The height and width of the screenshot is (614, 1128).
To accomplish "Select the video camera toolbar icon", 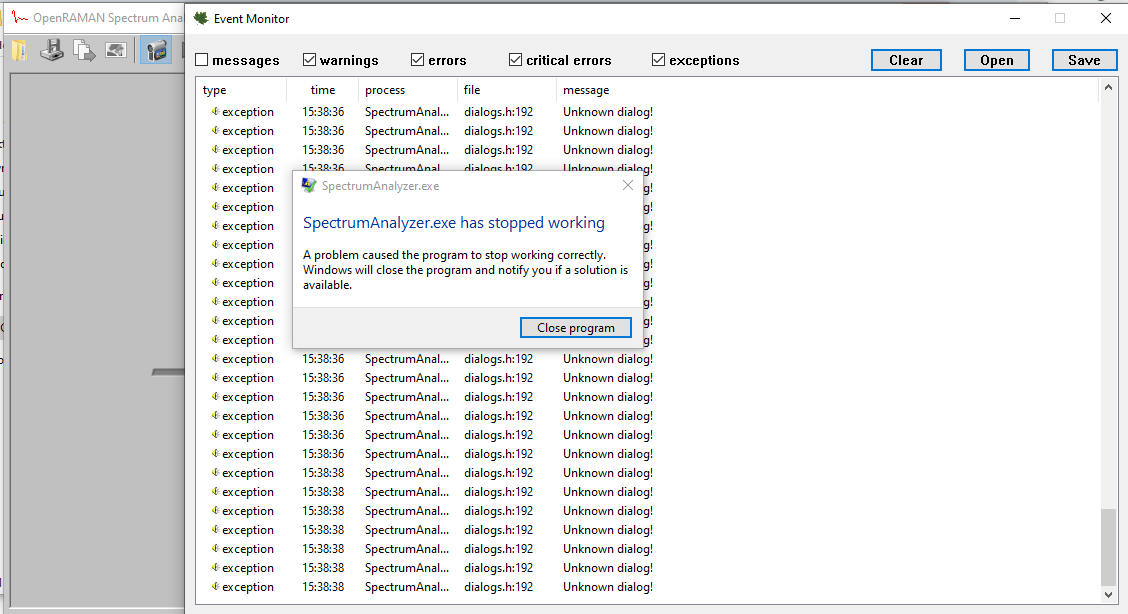I will pyautogui.click(x=155, y=51).
